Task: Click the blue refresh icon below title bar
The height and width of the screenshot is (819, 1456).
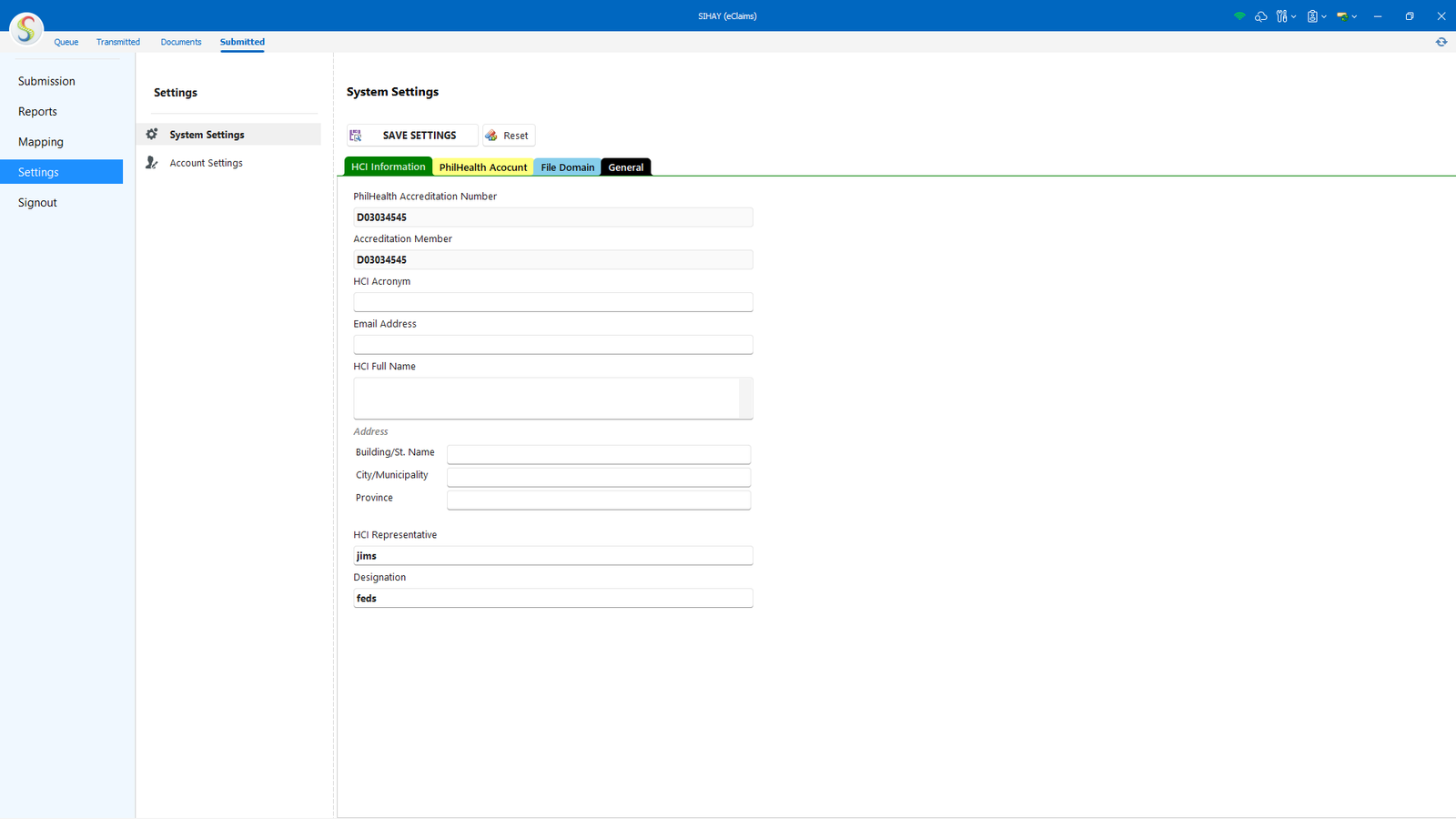Action: coord(1441,42)
